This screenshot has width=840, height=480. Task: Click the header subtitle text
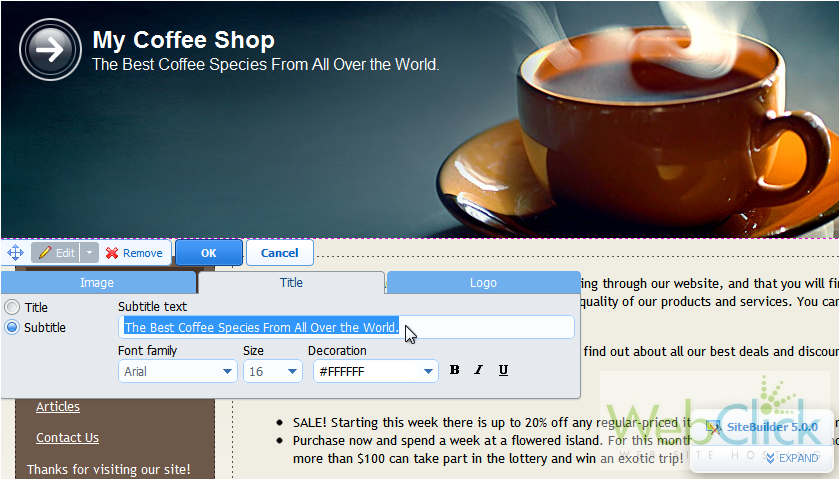pos(266,64)
